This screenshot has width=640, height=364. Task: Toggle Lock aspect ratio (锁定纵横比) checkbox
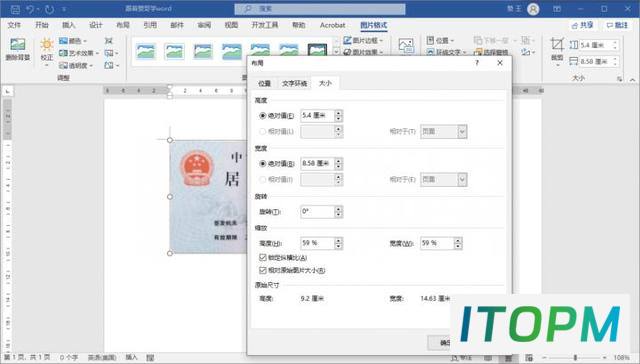[263, 257]
